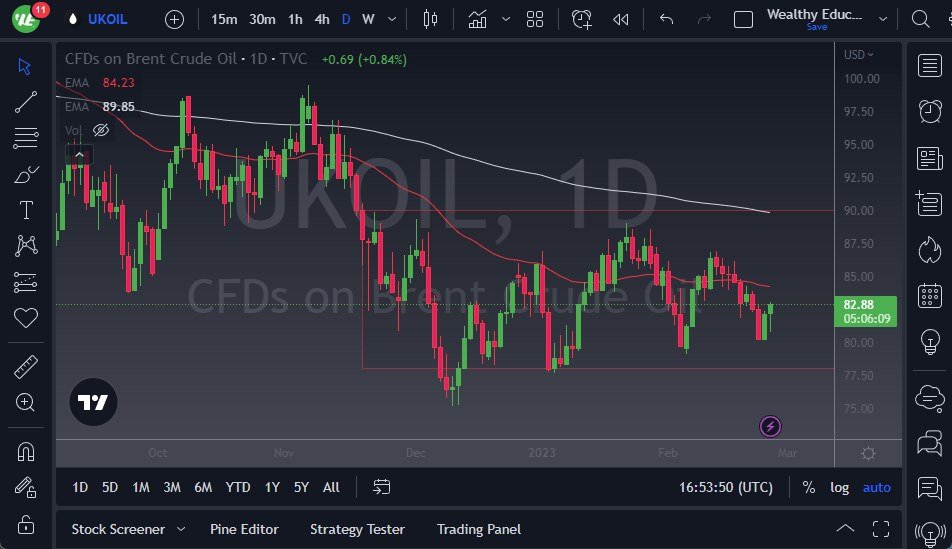The image size is (952, 549).
Task: Click the bar replay rewind icon
Action: (621, 19)
